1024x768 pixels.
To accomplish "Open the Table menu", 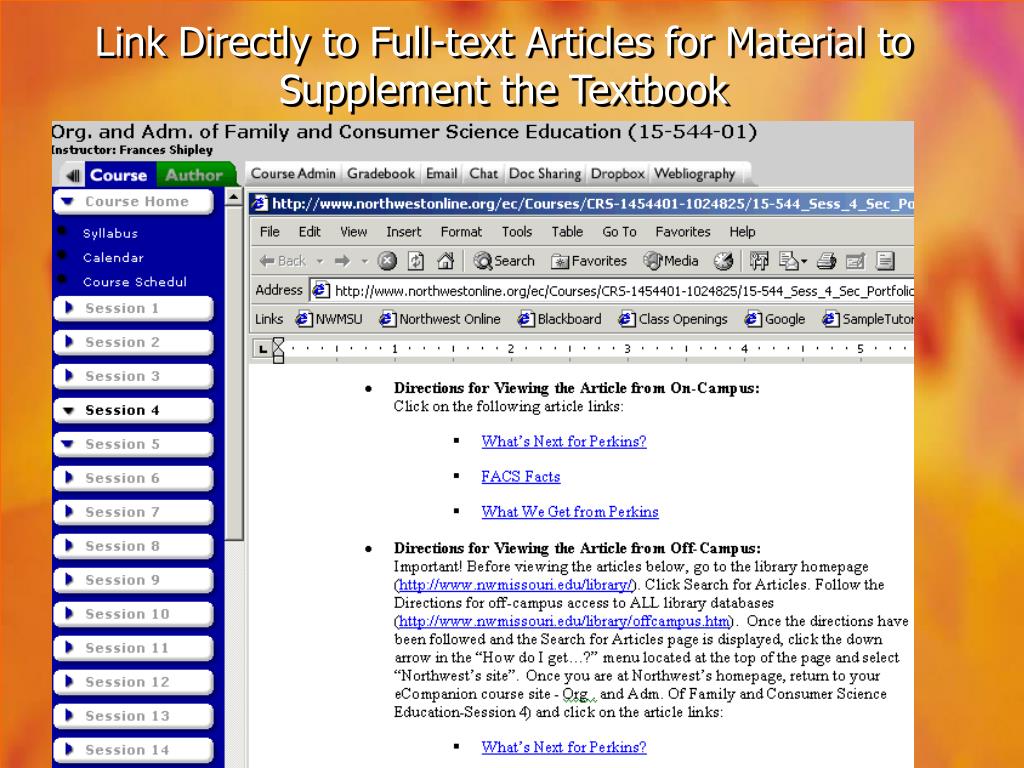I will coord(567,231).
